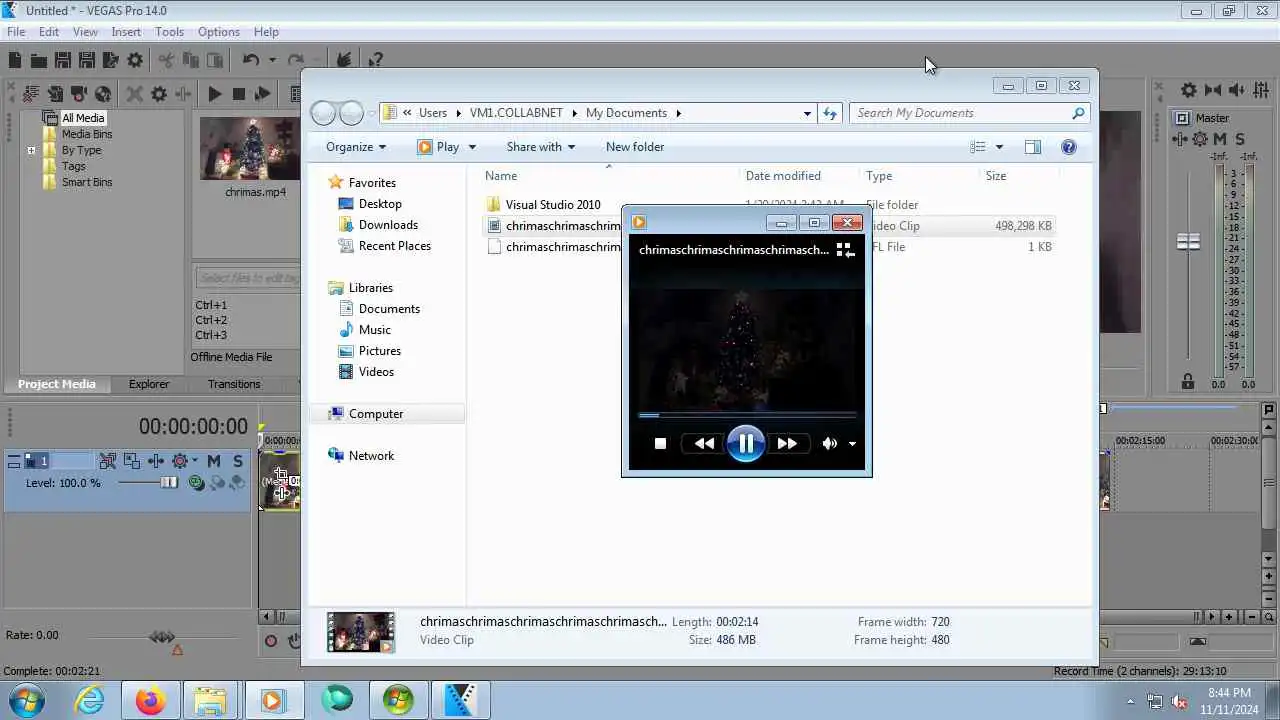
Task: Select Downloads in Explorer Favorites
Action: [x=388, y=225]
